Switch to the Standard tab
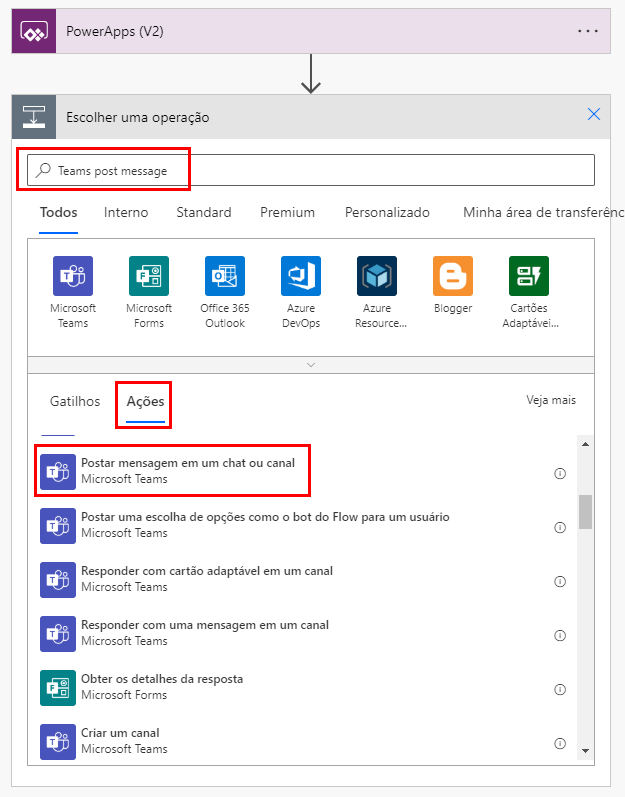625x797 pixels. click(x=204, y=212)
